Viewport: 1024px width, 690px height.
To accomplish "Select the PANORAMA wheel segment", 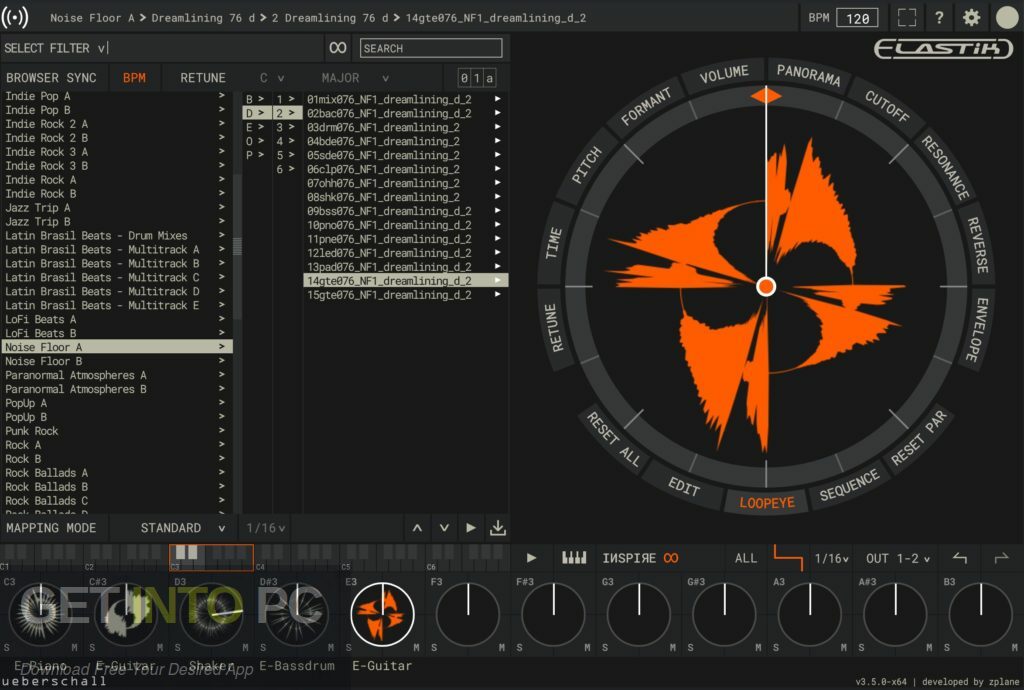I will [808, 75].
